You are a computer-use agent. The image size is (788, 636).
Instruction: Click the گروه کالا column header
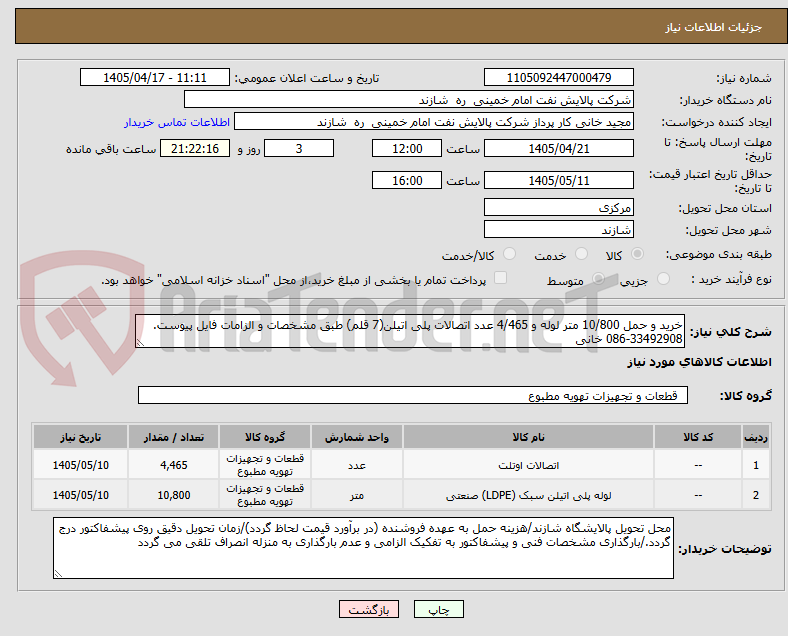pos(265,437)
